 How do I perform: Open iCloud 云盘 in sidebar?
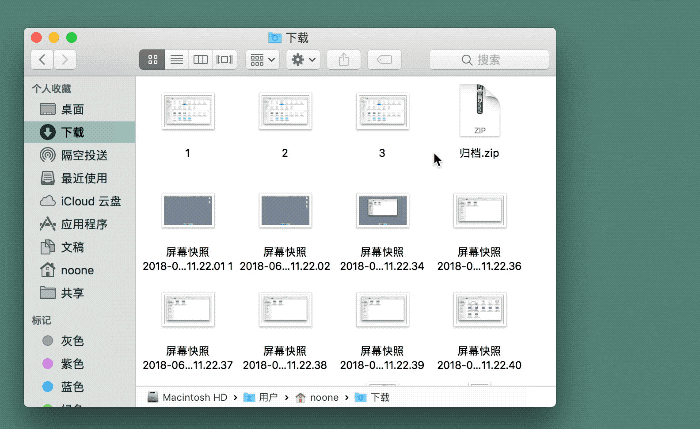[x=90, y=201]
